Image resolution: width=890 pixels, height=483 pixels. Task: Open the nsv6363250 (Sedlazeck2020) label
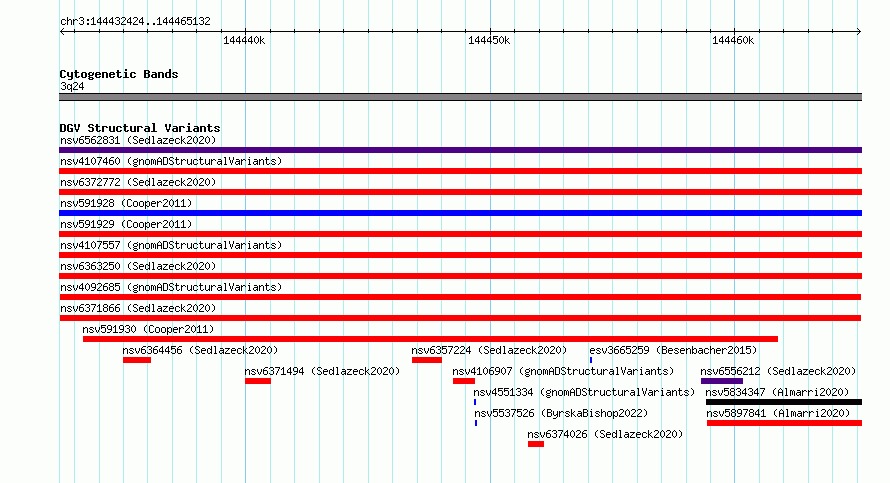[x=138, y=266]
